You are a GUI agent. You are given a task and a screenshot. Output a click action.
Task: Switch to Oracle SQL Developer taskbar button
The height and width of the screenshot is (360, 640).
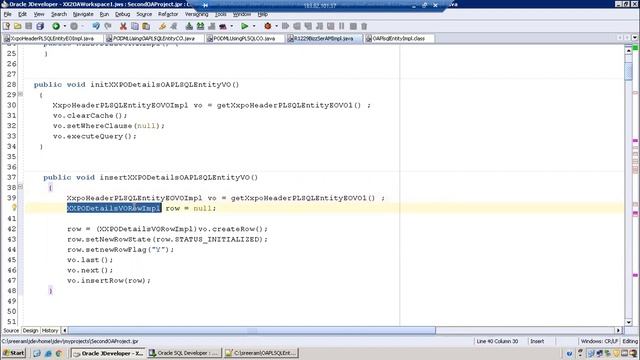pos(184,353)
